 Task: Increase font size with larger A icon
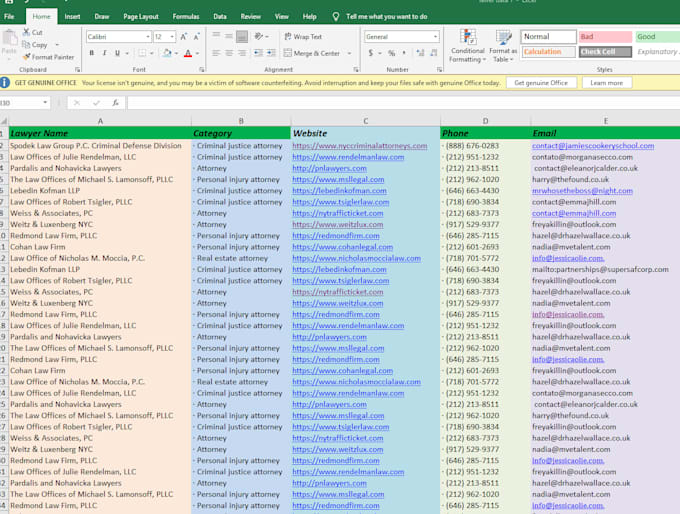pos(183,37)
